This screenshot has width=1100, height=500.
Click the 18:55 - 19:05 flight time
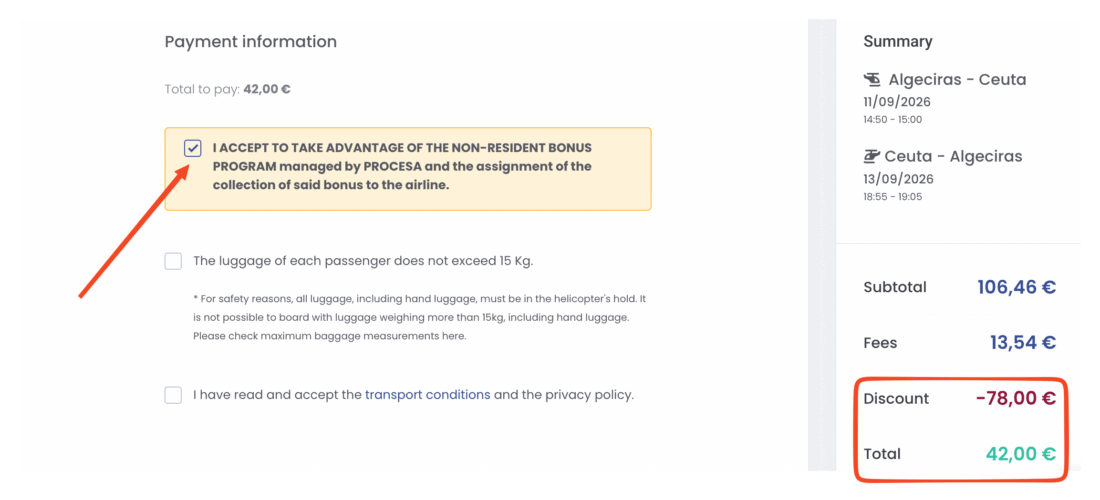pos(892,197)
